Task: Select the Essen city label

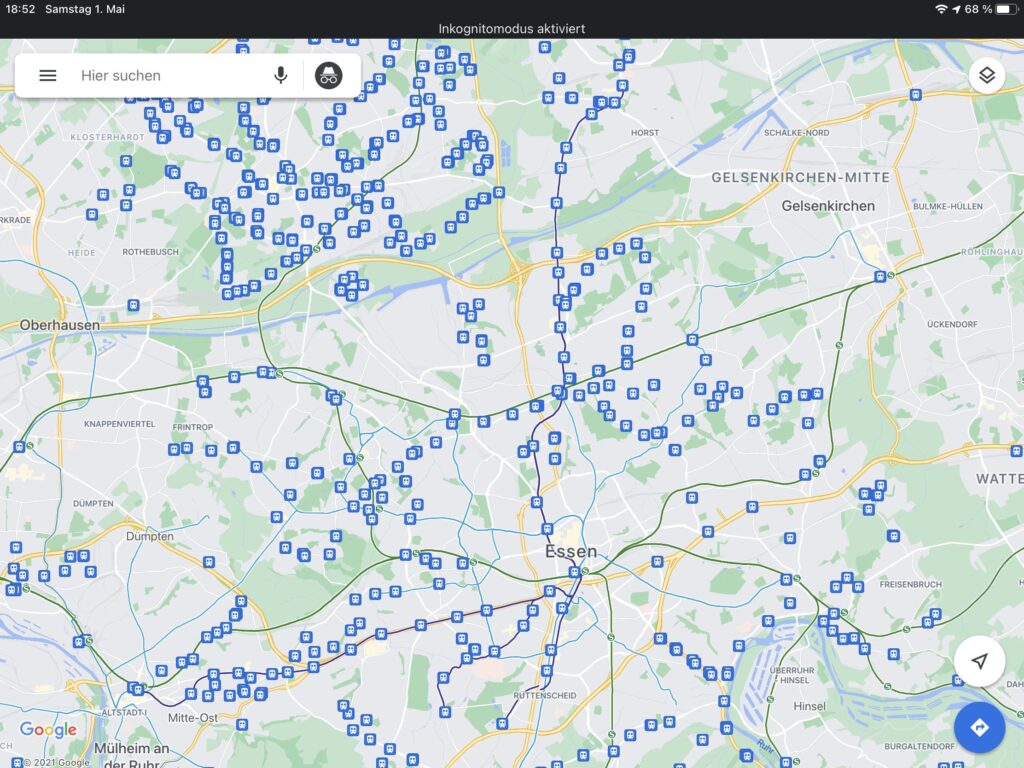Action: click(x=571, y=552)
